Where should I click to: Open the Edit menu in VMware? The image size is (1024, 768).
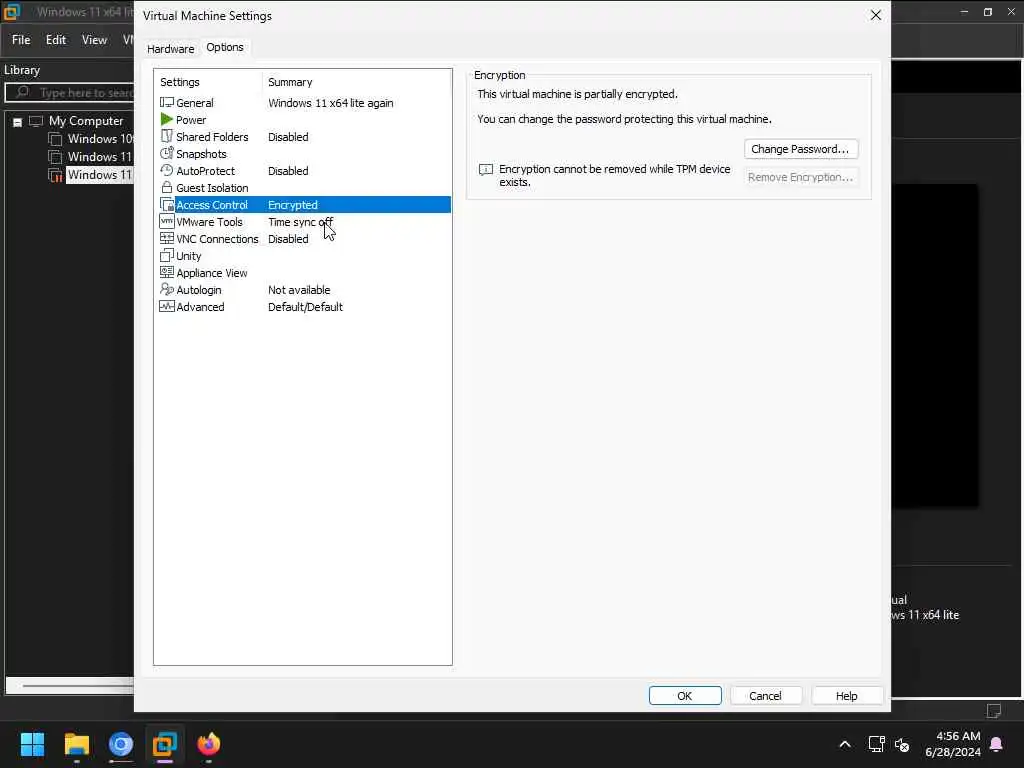pyautogui.click(x=56, y=40)
